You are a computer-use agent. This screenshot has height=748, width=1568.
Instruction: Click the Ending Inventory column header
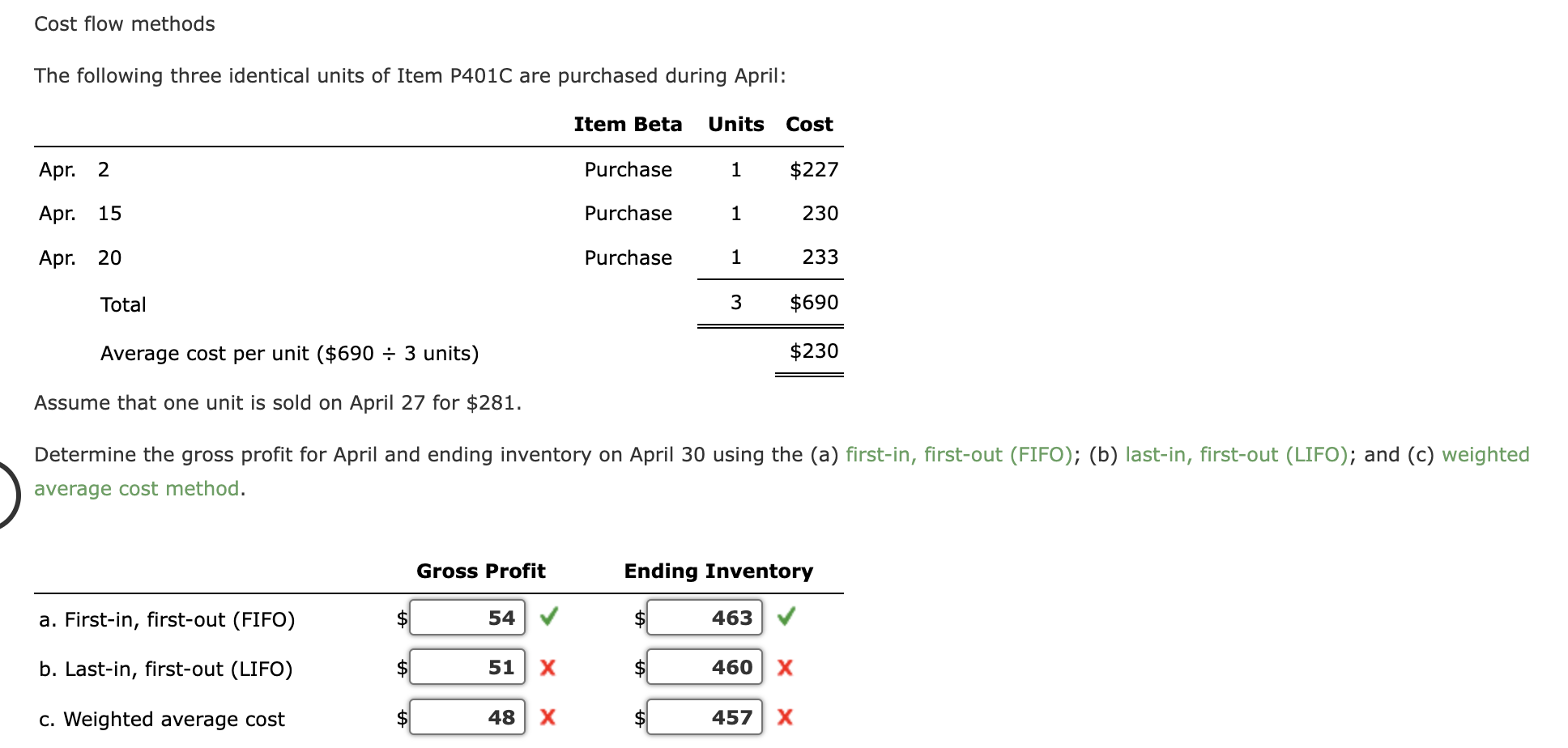pos(718,572)
